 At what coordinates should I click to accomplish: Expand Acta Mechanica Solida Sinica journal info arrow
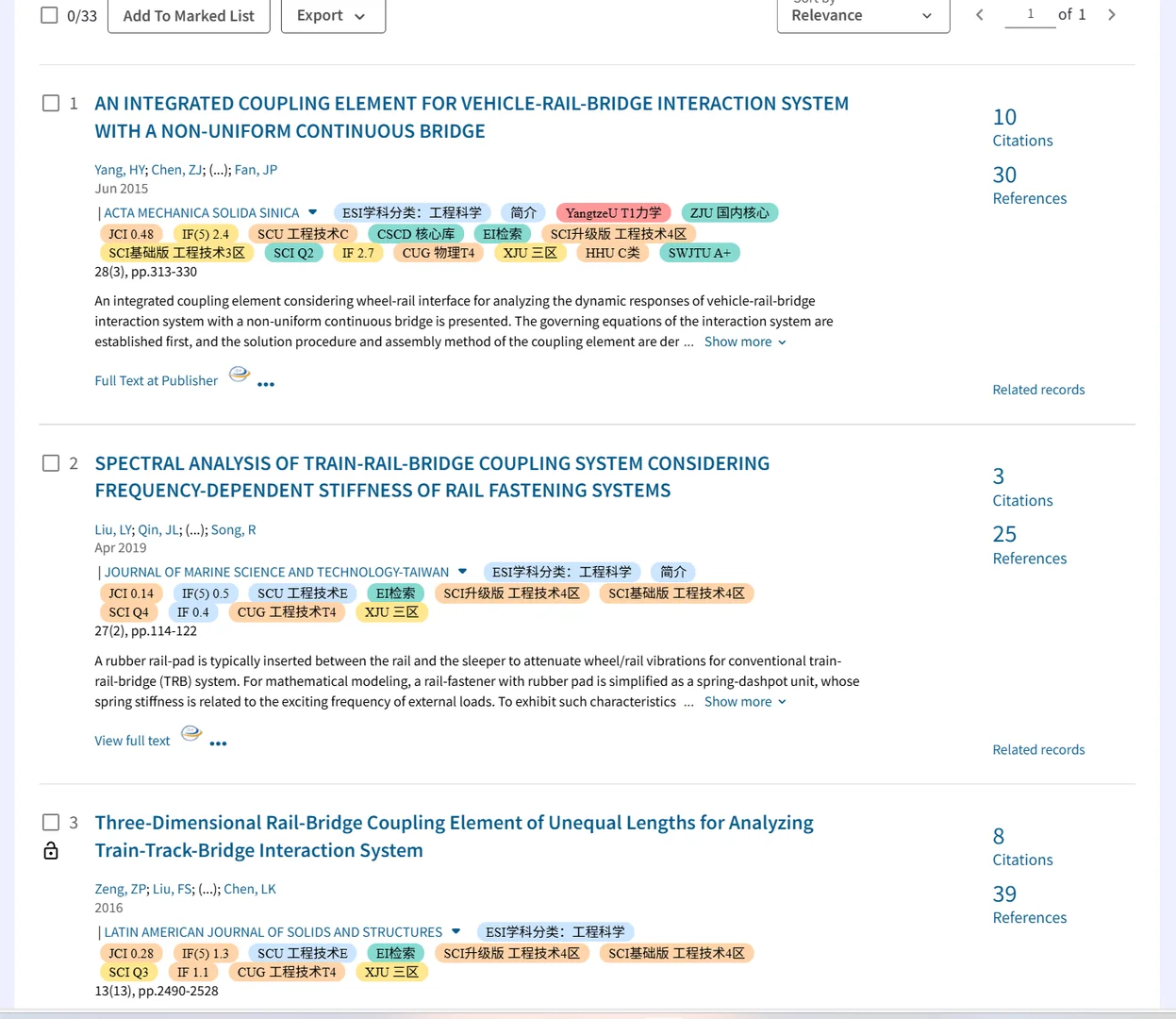click(x=313, y=212)
